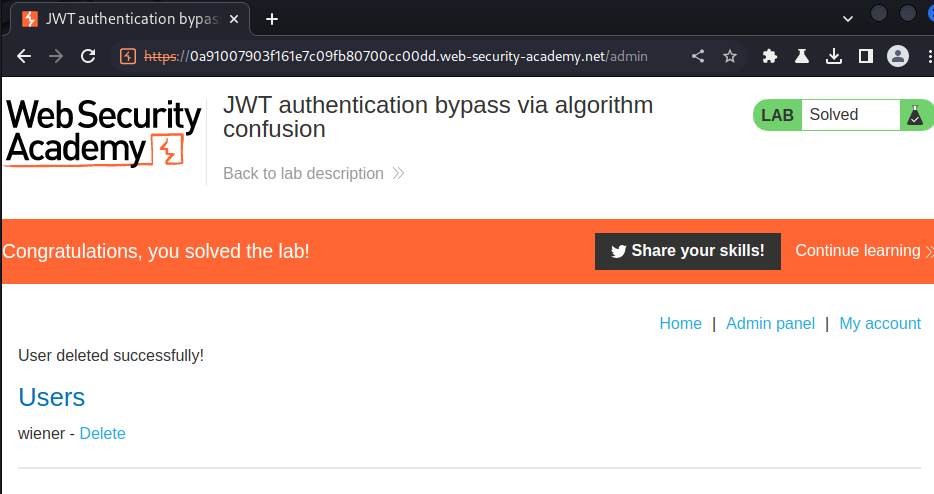This screenshot has width=934, height=494.
Task: Toggle the browser side panel
Action: tap(865, 56)
